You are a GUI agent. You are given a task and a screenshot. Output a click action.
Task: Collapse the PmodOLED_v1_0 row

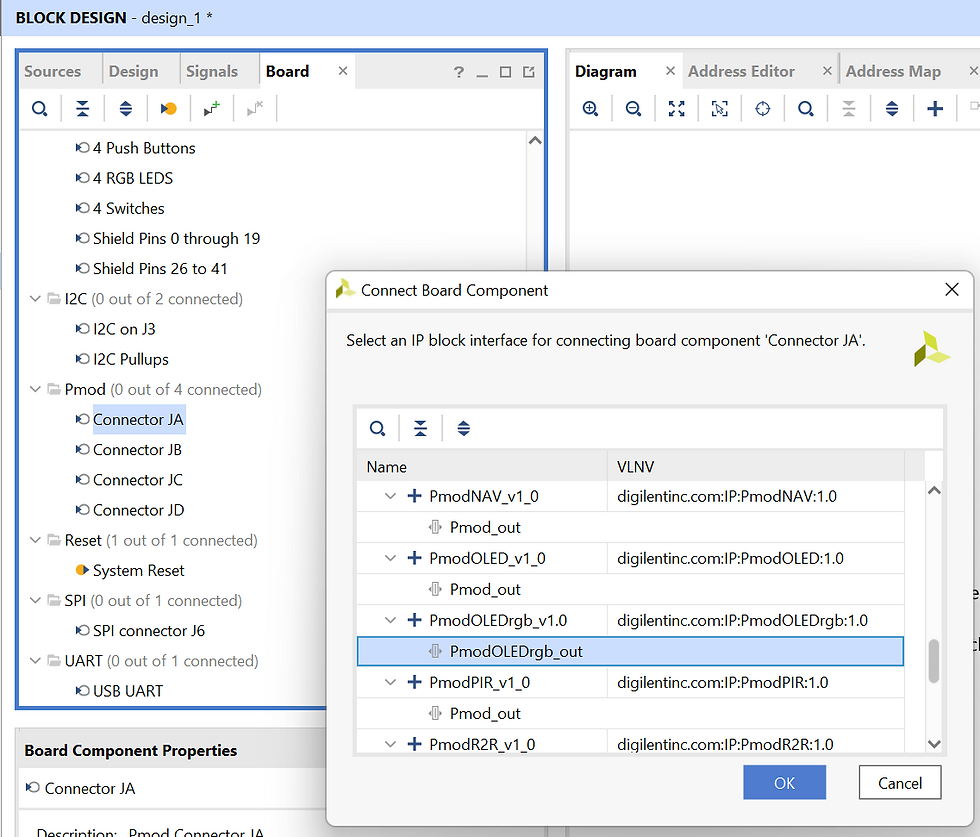point(391,558)
